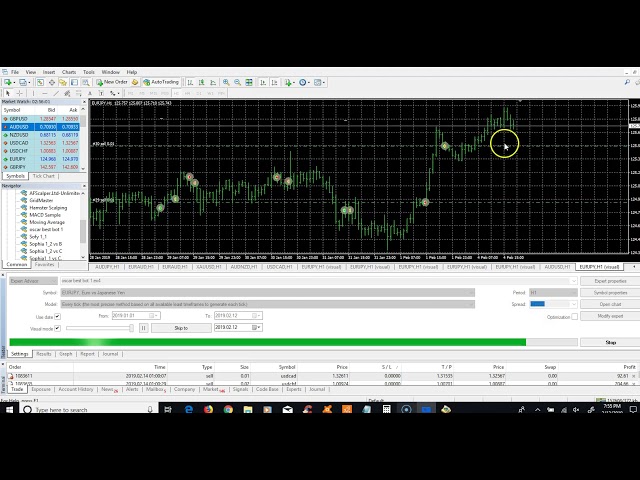The width and height of the screenshot is (640, 480).
Task: Select AUDUSD row in Market Watch
Action: click(x=21, y=127)
